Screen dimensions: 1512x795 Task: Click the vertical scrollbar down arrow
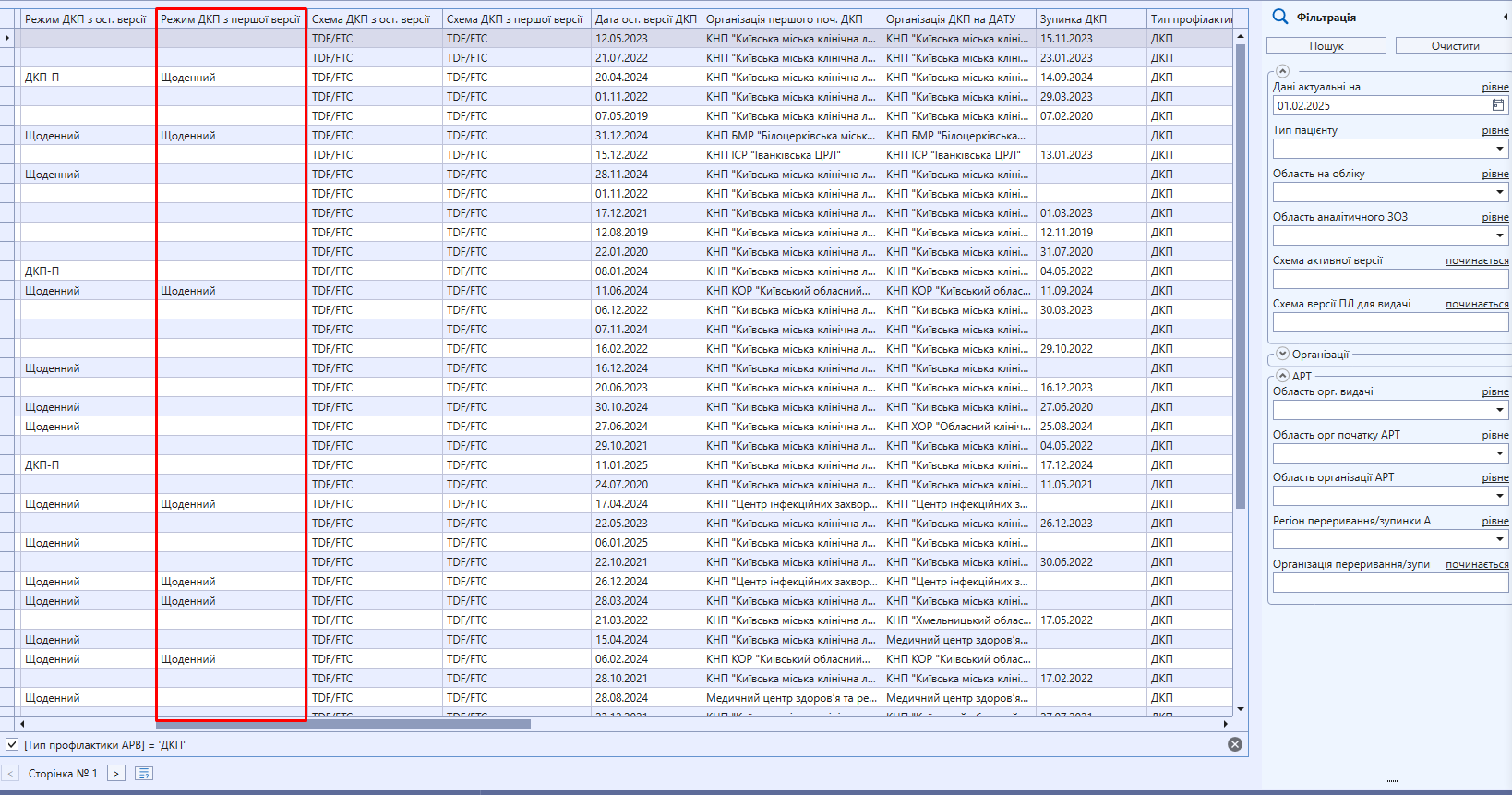1241,709
